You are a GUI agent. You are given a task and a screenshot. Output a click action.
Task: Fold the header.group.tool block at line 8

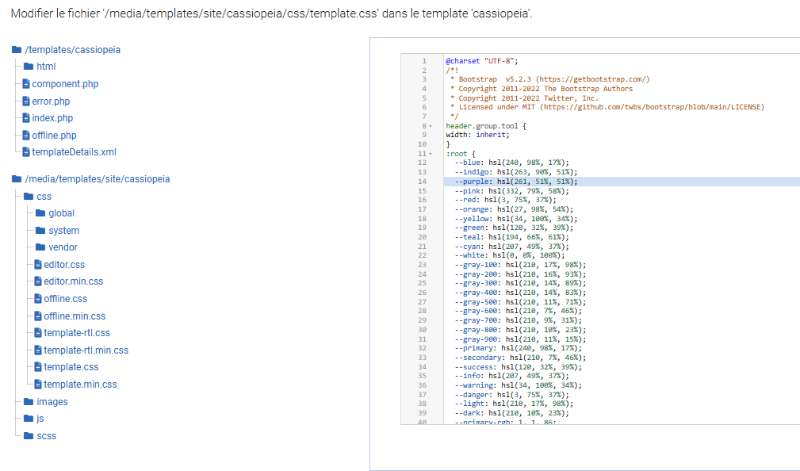coord(431,126)
